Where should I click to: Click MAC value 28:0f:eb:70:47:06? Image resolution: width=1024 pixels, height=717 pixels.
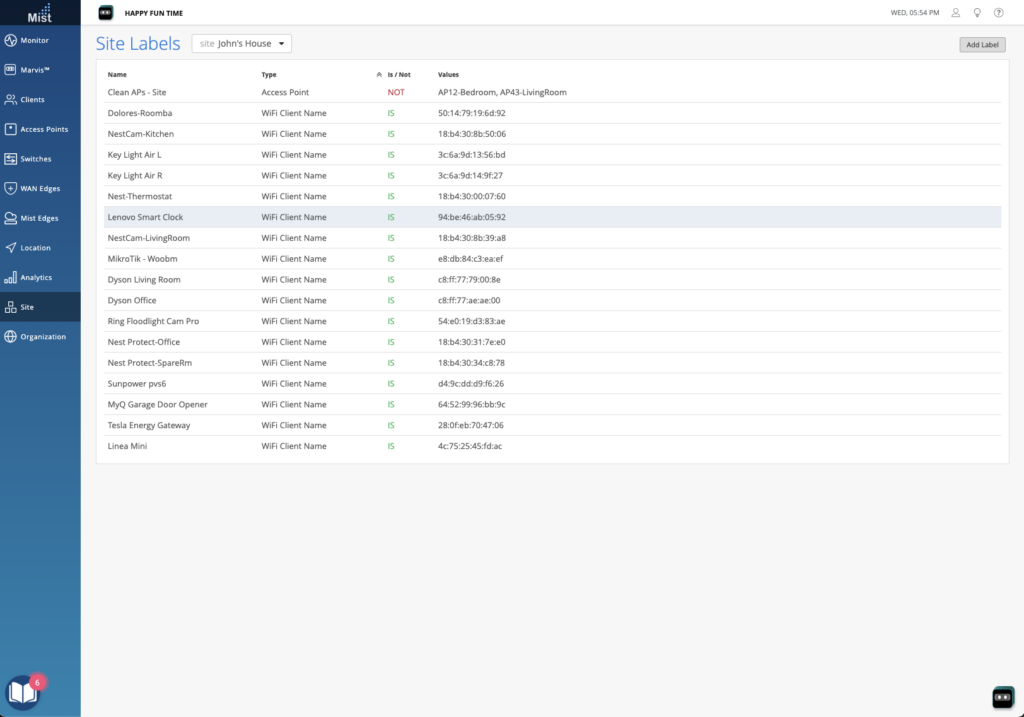coord(471,425)
